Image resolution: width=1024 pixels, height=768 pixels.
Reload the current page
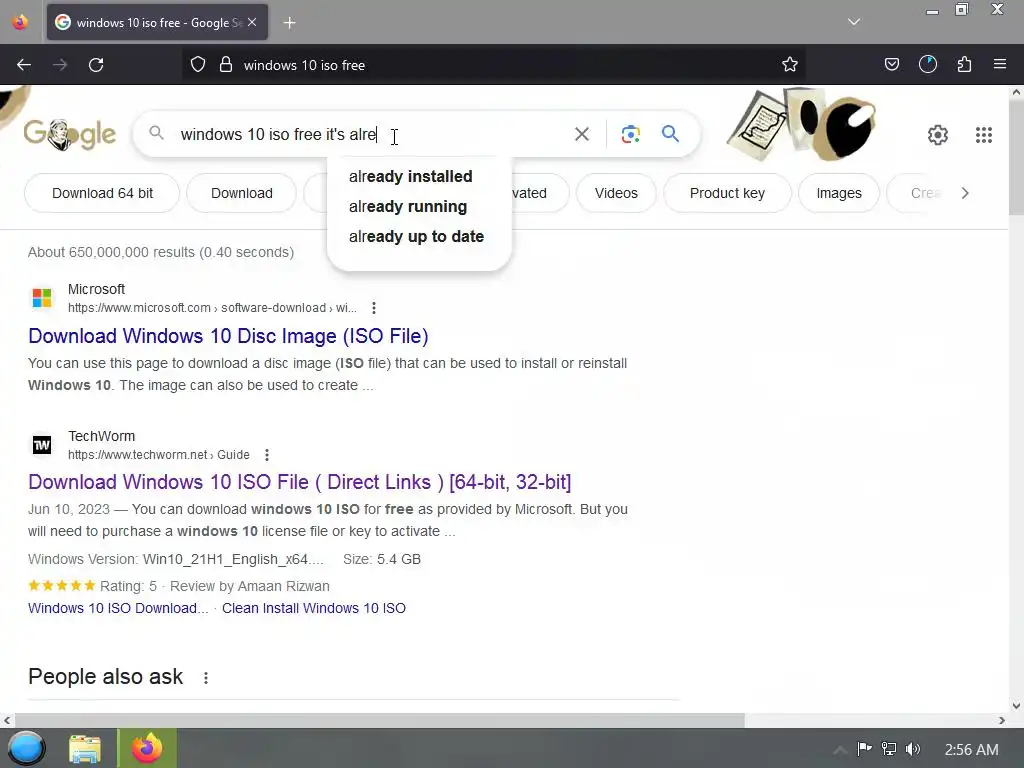tap(96, 65)
